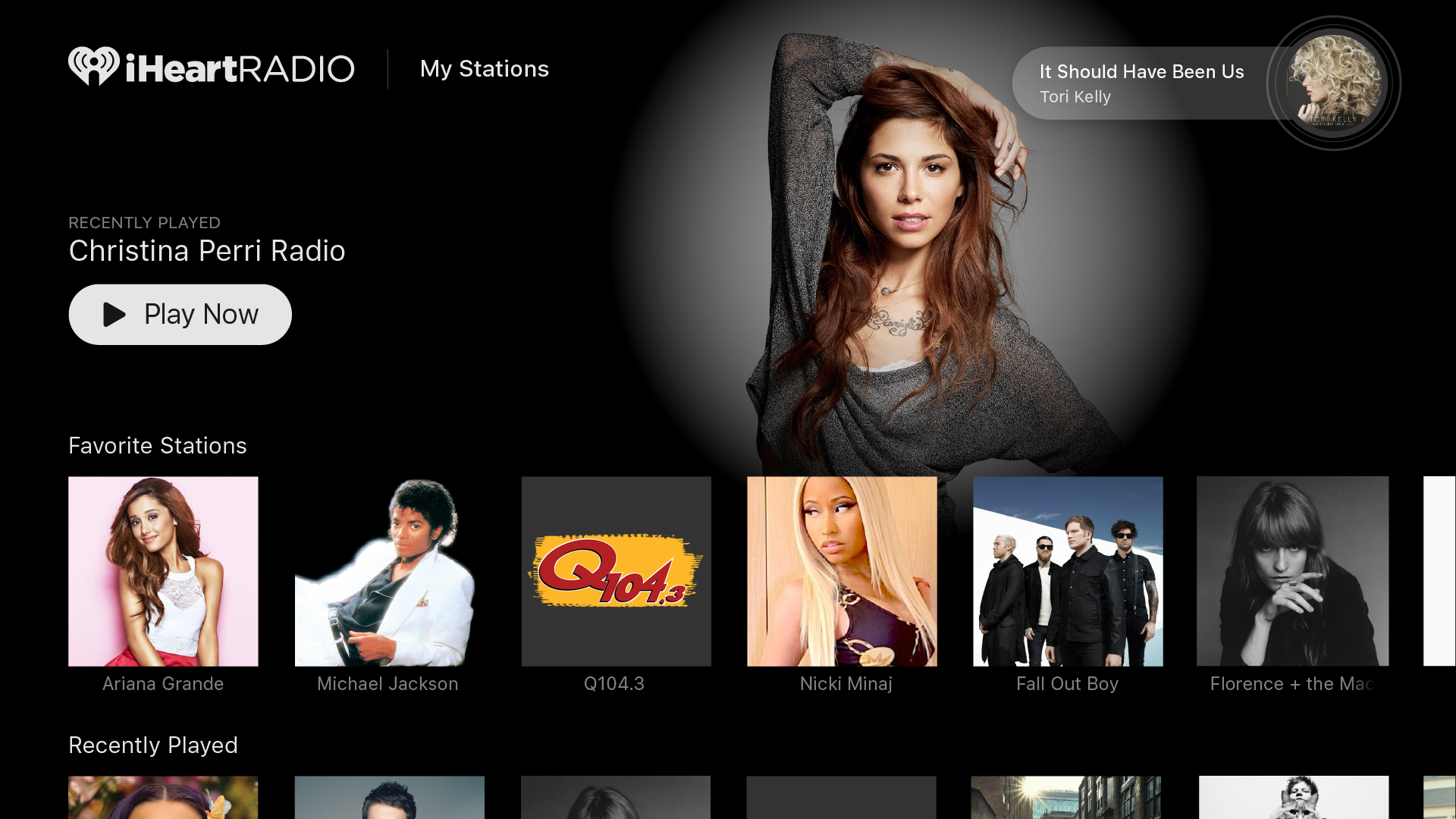Image resolution: width=1456 pixels, height=819 pixels.
Task: Click the 'Ariana Grande' station label
Action: pos(163,684)
